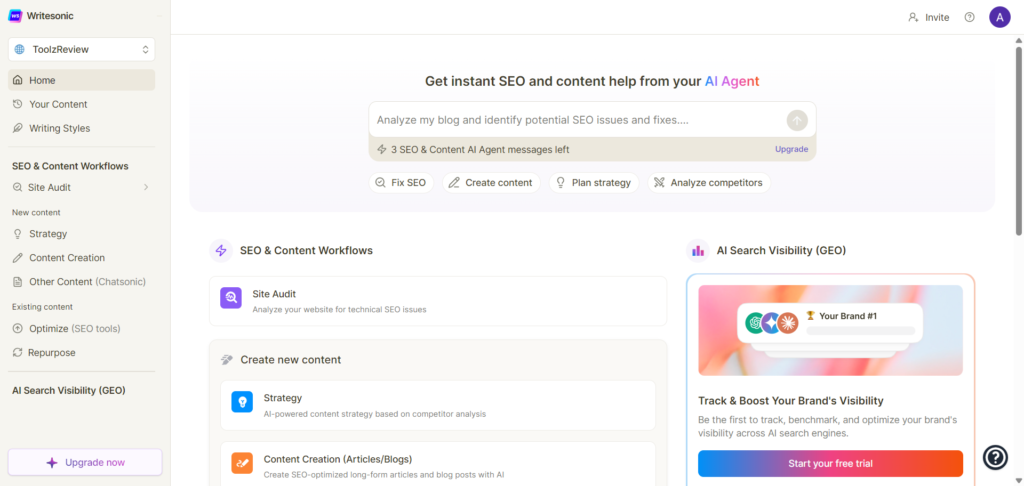Click the Writesonic logo icon
Image resolution: width=1024 pixels, height=486 pixels.
tap(15, 16)
